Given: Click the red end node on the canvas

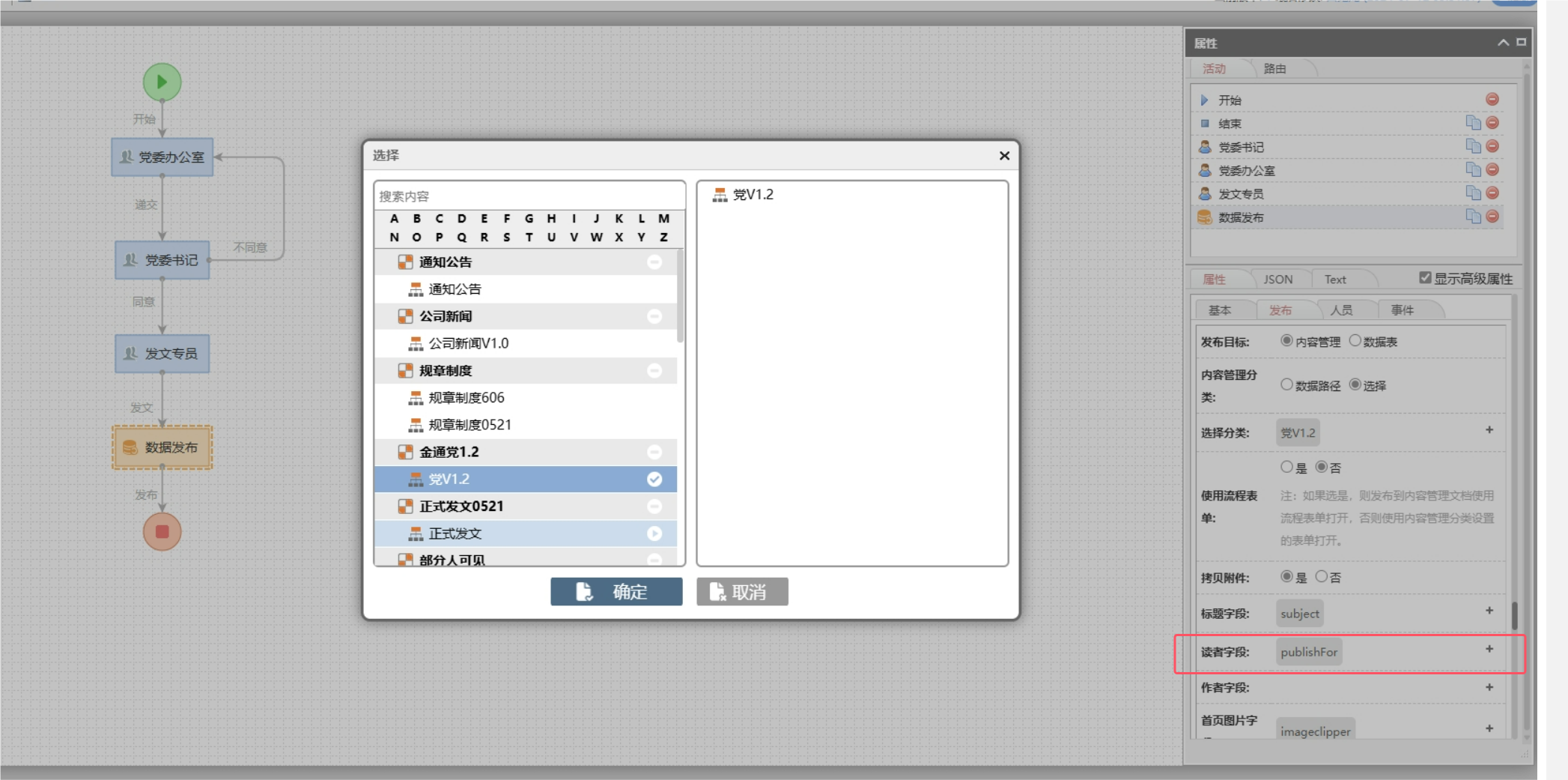Looking at the screenshot, I should tap(162, 531).
